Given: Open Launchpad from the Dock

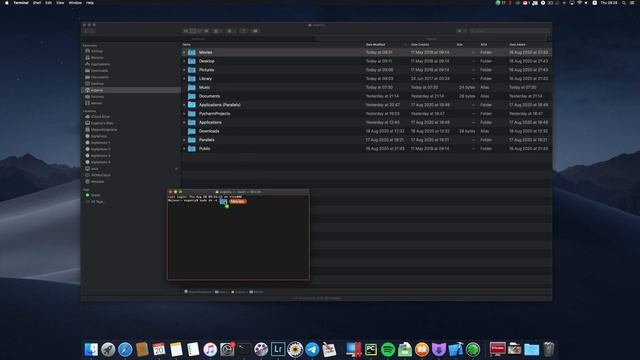Looking at the screenshot, I should [x=108, y=349].
